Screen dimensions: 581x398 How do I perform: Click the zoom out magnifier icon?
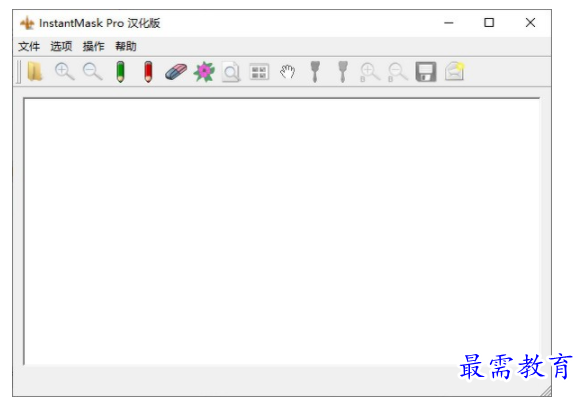92,72
